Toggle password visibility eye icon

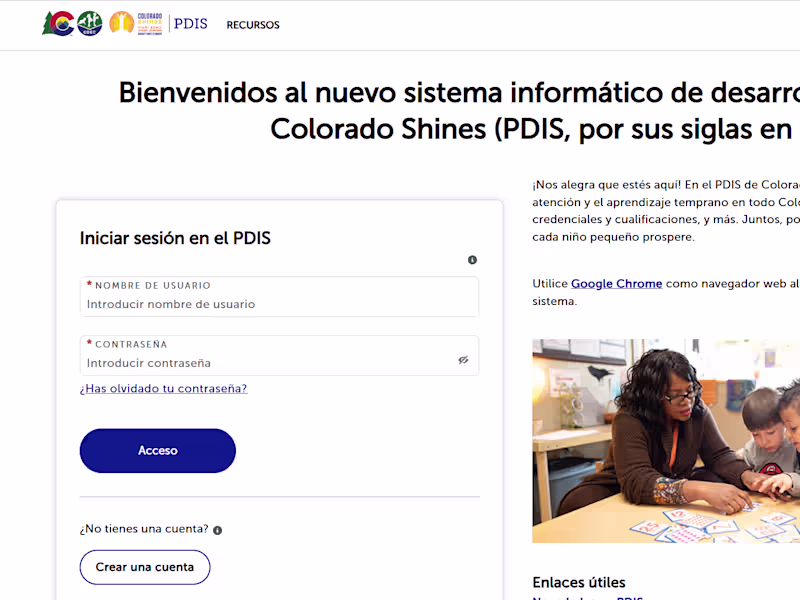pos(463,360)
